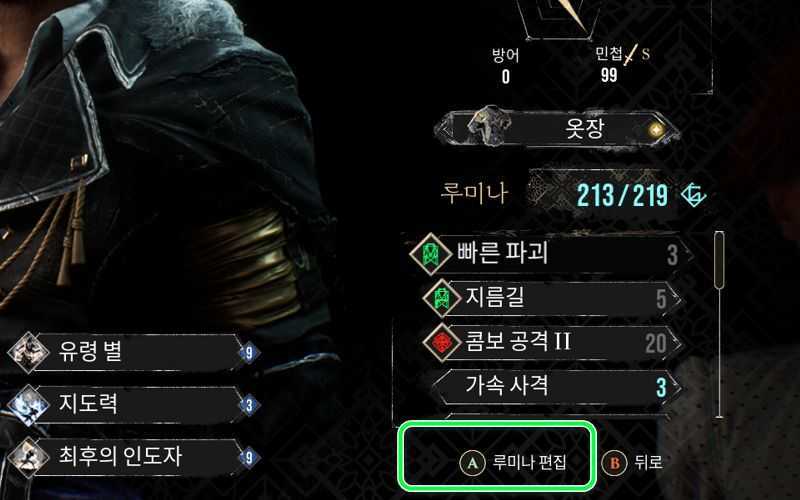Go back with the 뒤로 button
800x500 pixels.
633,463
